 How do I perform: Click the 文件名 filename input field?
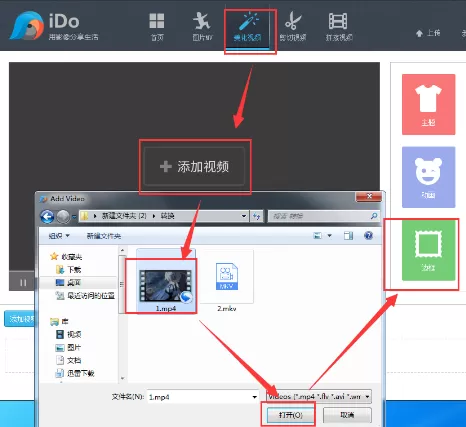coord(199,397)
